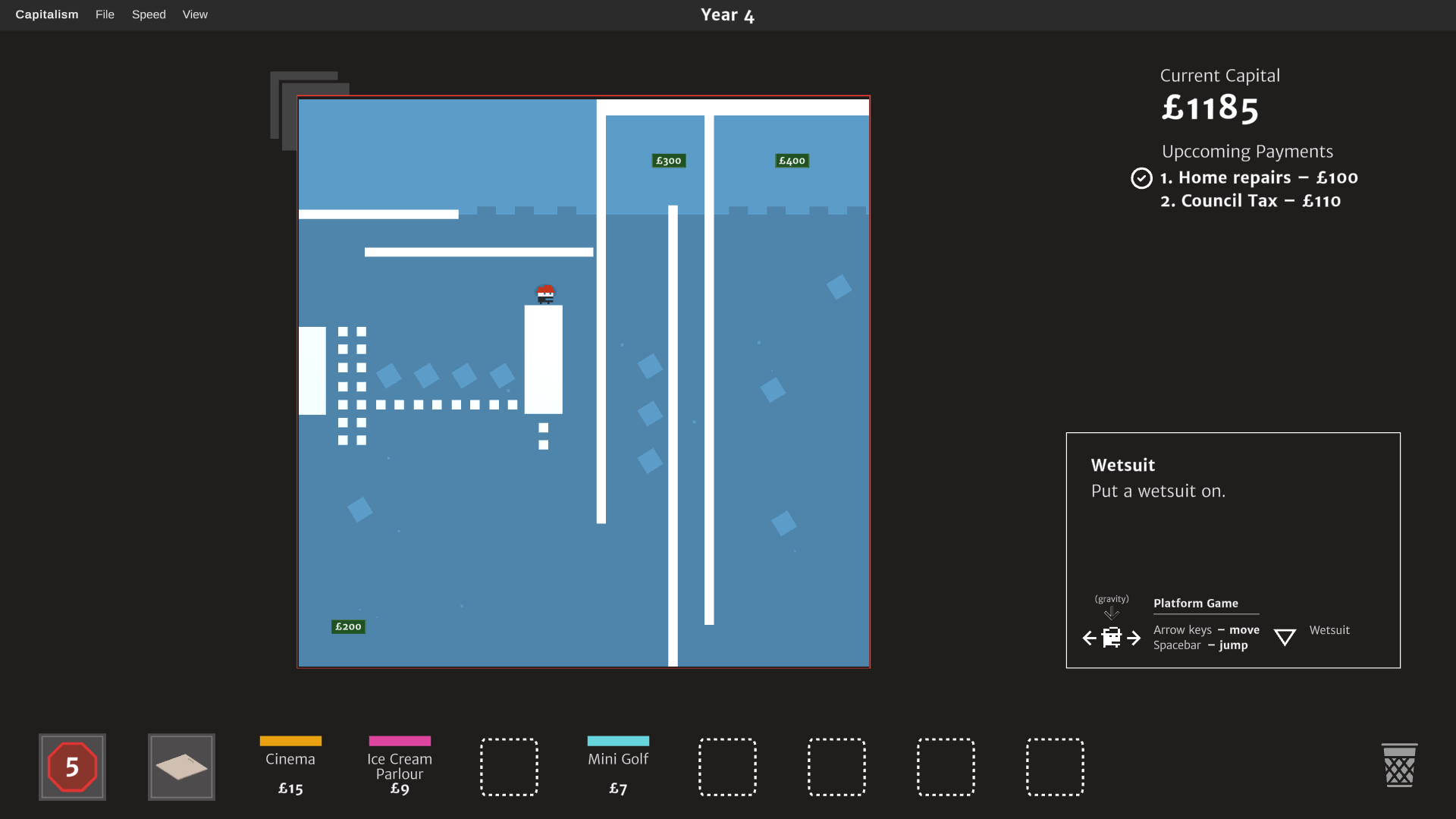Viewport: 1456px width, 819px height.
Task: Click the trash bin icon
Action: coord(1399,765)
